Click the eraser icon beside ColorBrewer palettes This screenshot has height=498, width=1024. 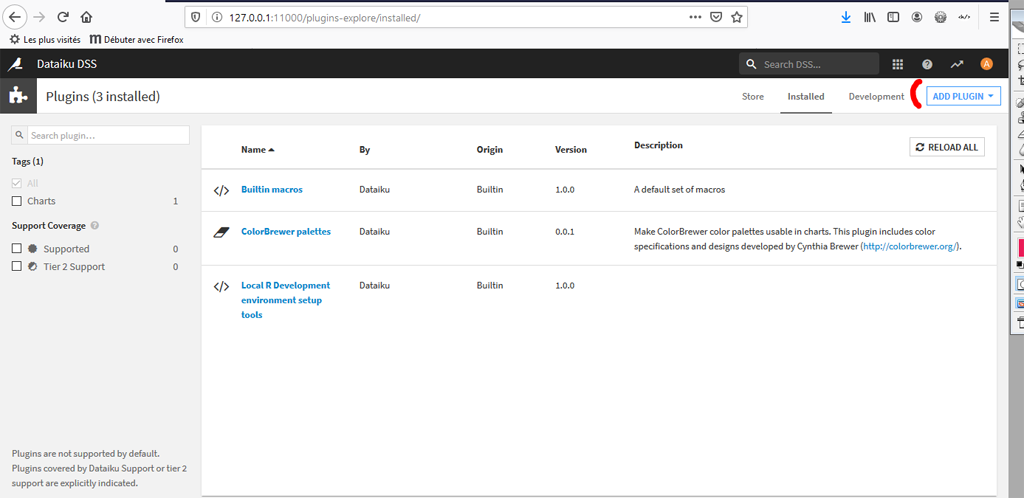(221, 232)
